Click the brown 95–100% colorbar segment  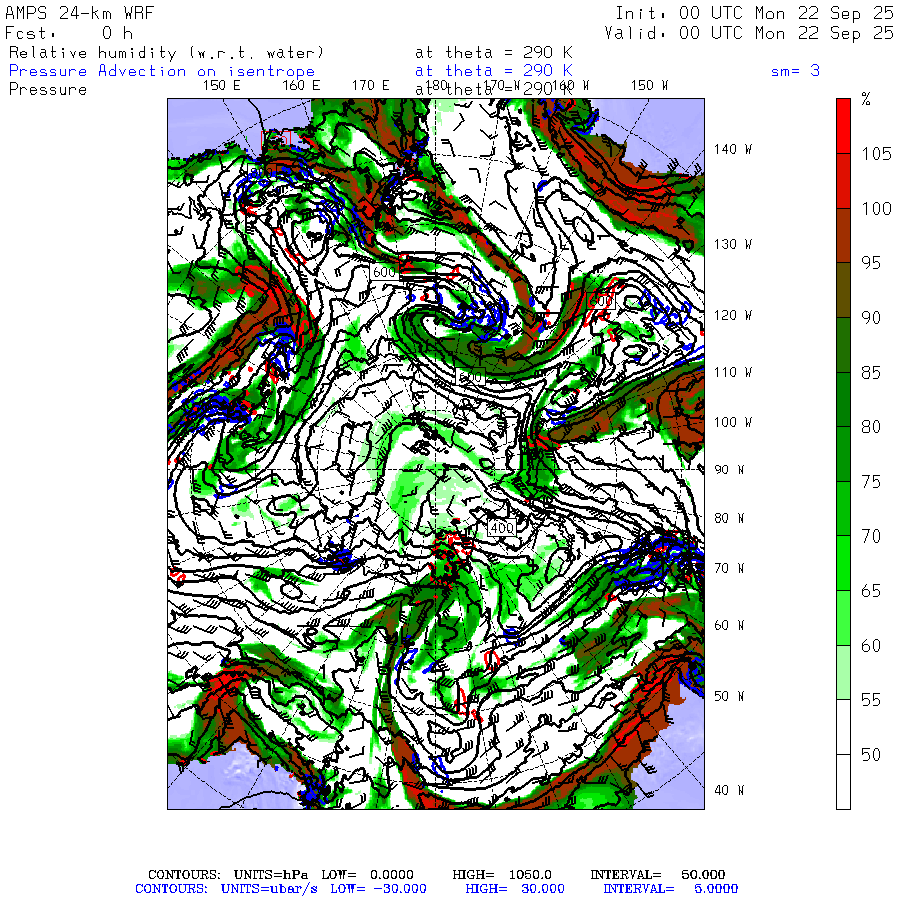(x=844, y=235)
